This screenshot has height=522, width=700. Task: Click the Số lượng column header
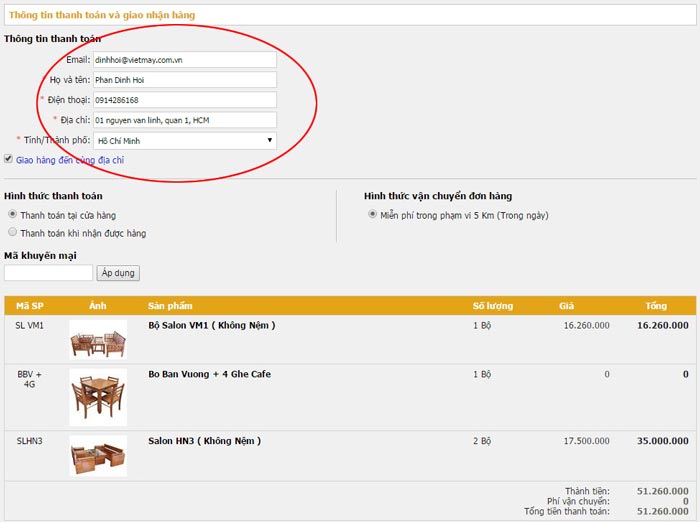pos(493,306)
